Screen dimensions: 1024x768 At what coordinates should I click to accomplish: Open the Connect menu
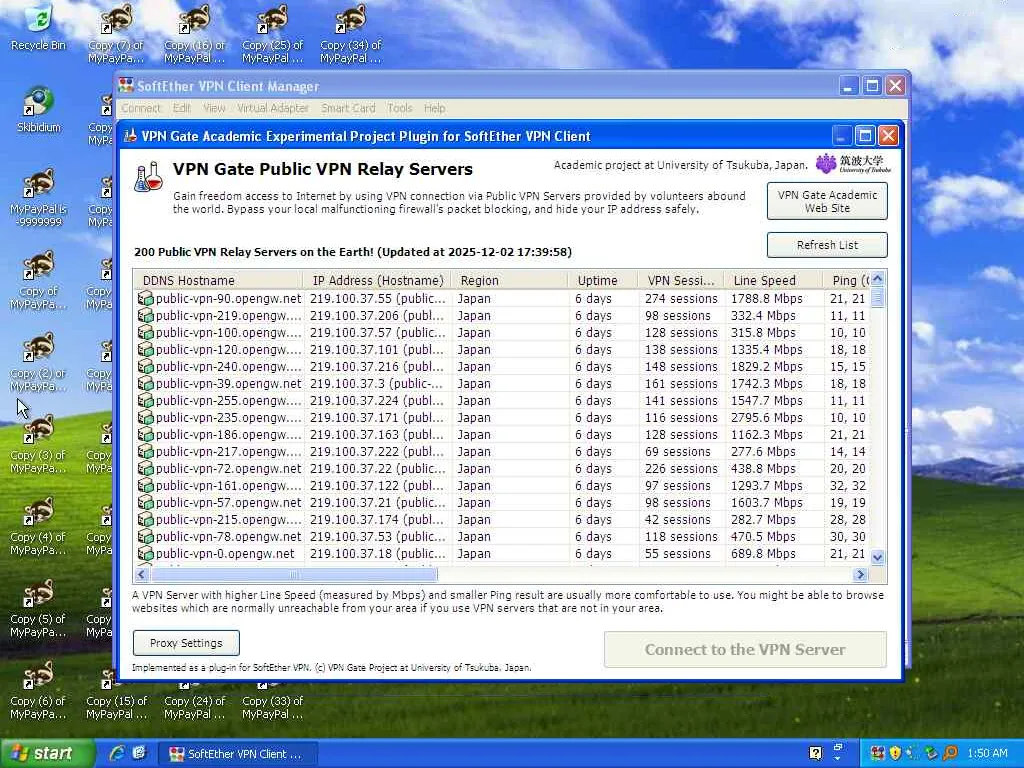(x=140, y=108)
